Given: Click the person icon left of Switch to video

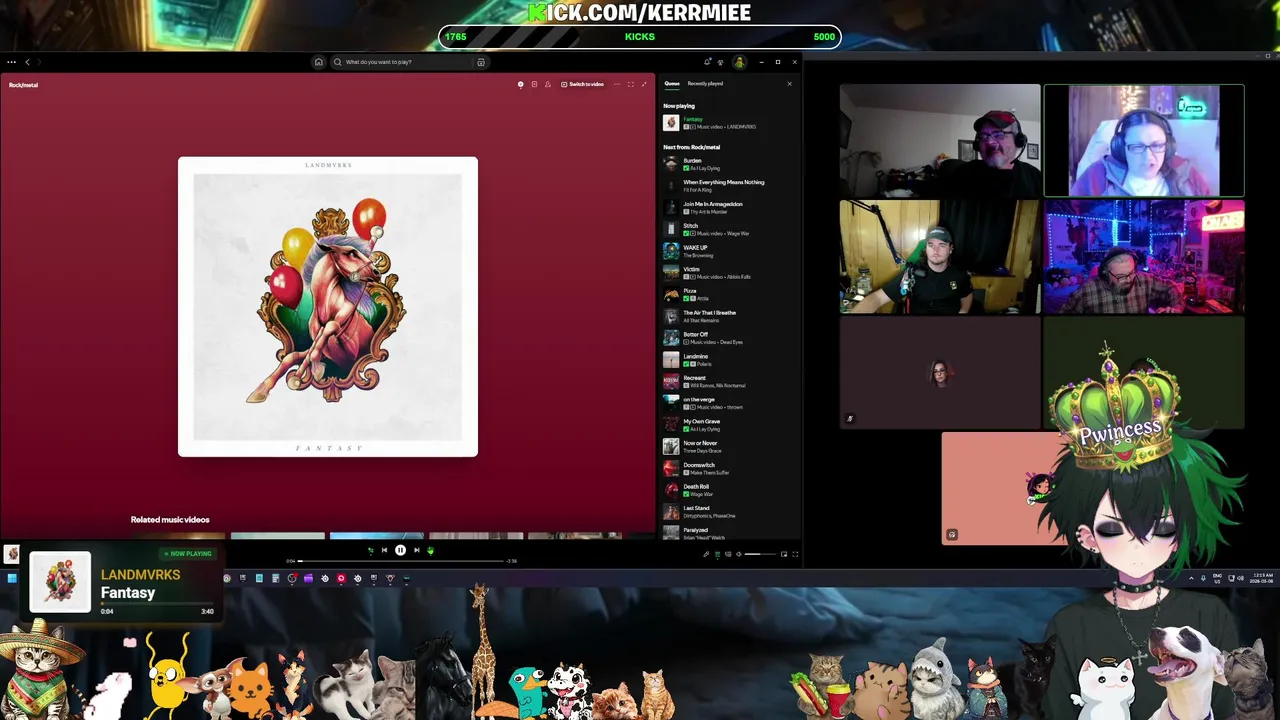Looking at the screenshot, I should coord(548,84).
